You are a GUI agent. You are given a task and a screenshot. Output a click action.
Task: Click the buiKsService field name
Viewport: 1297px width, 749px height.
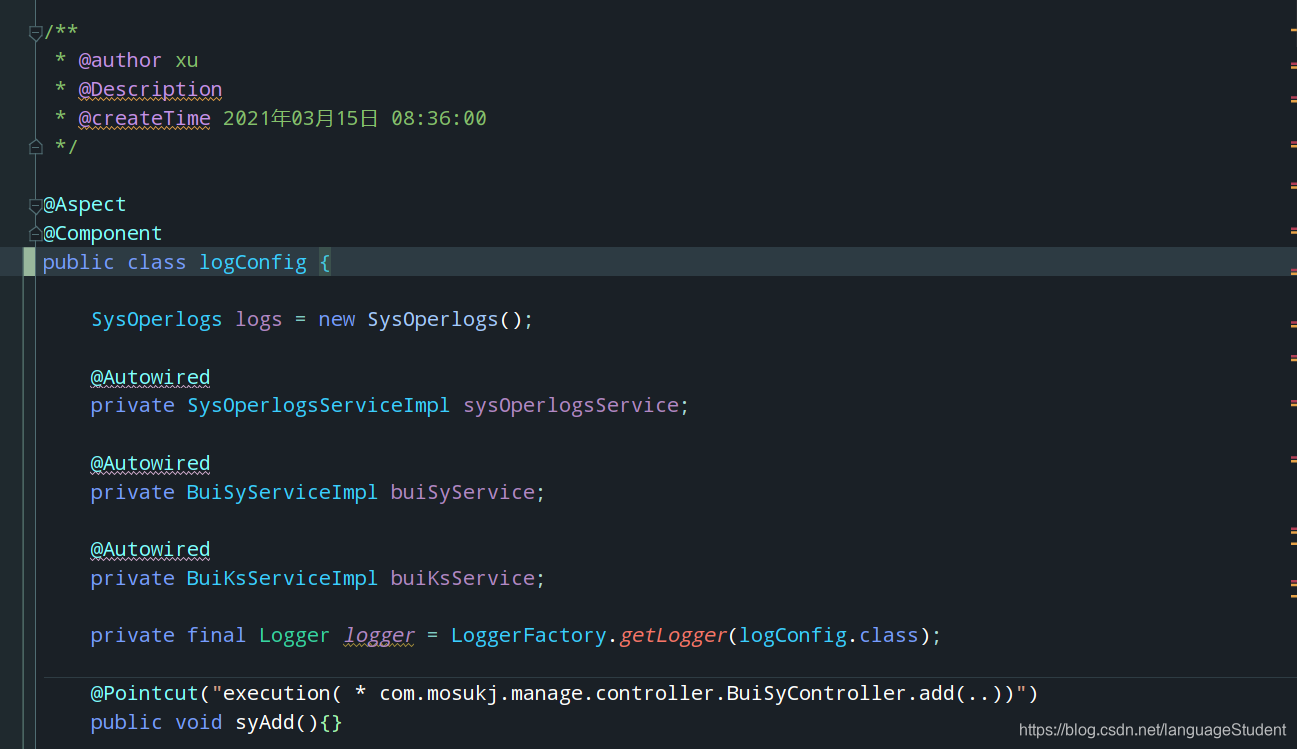pos(463,578)
